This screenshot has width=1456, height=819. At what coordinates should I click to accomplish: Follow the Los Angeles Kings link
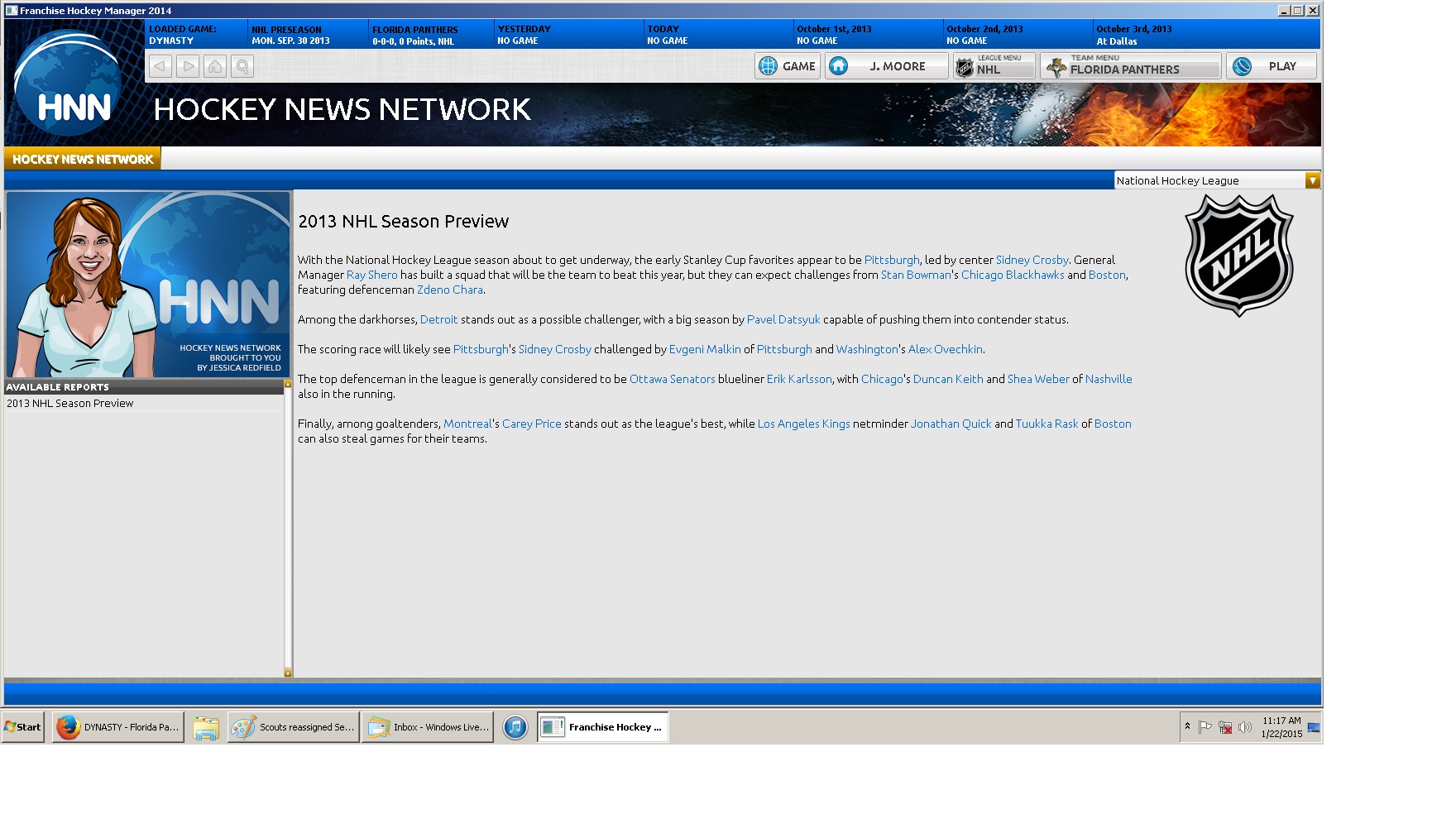[804, 424]
